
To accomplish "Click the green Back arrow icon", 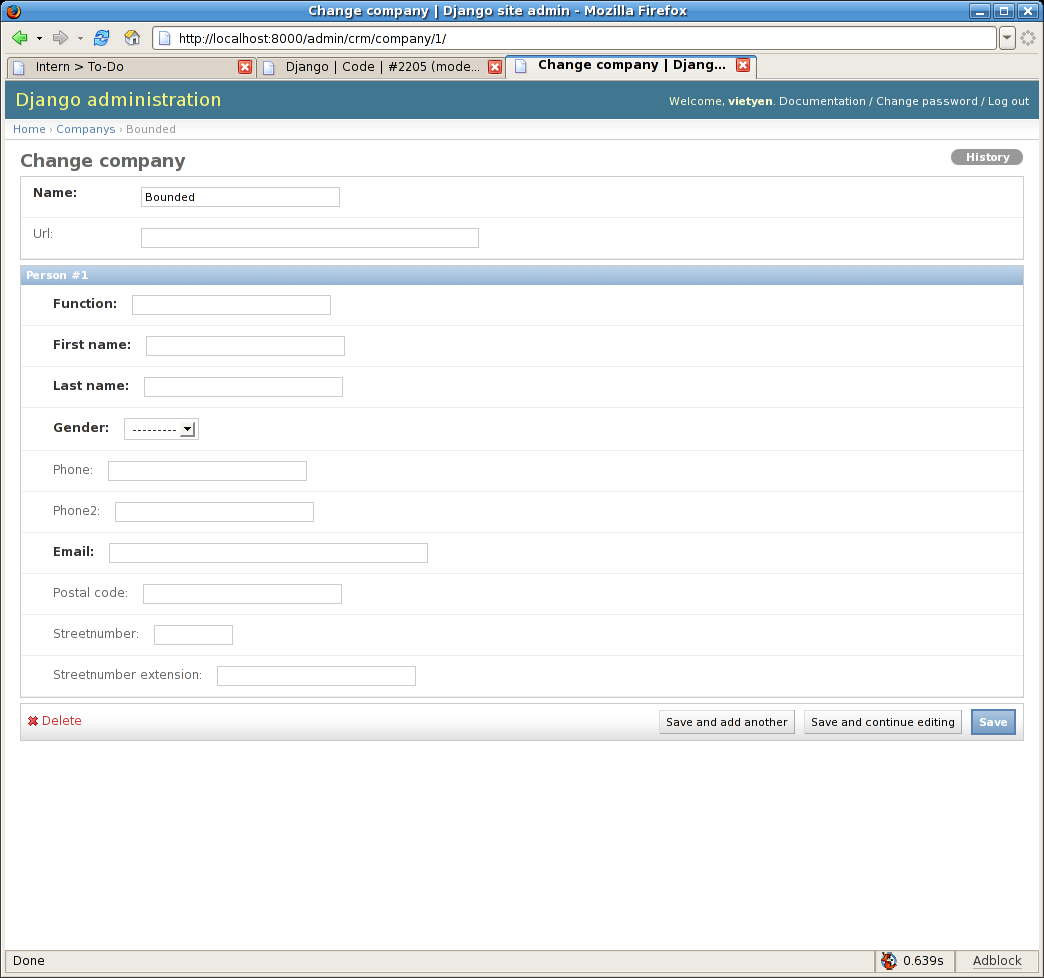I will 19,38.
